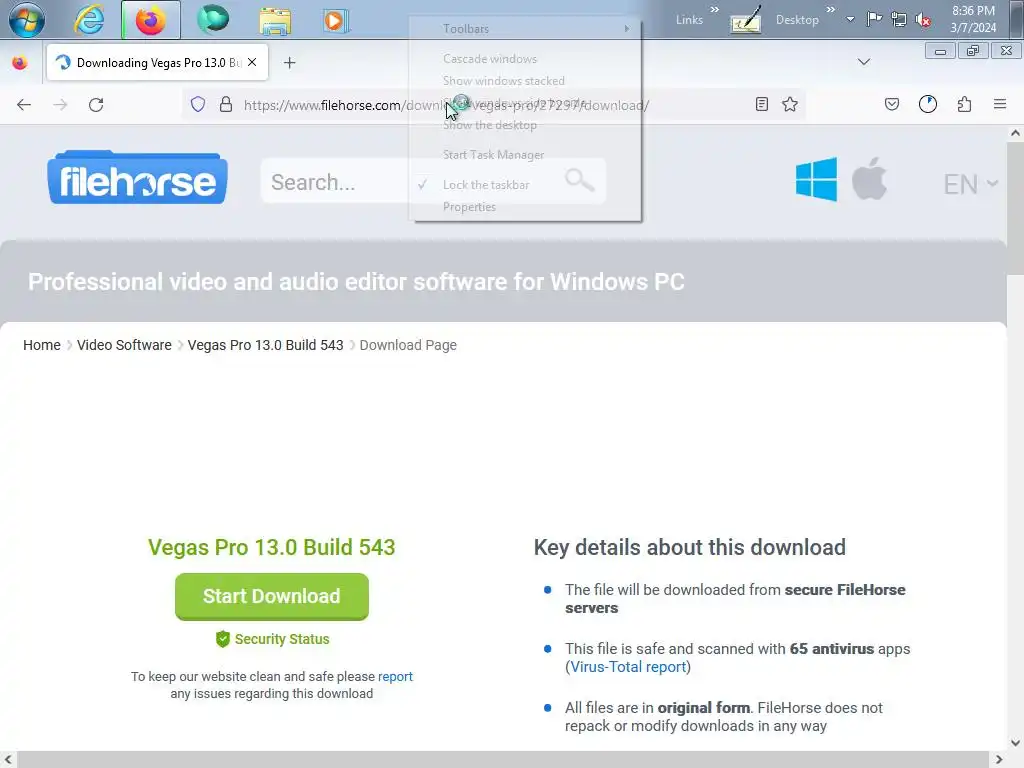1024x768 pixels.
Task: Click the browser forward arrow
Action: click(x=60, y=104)
